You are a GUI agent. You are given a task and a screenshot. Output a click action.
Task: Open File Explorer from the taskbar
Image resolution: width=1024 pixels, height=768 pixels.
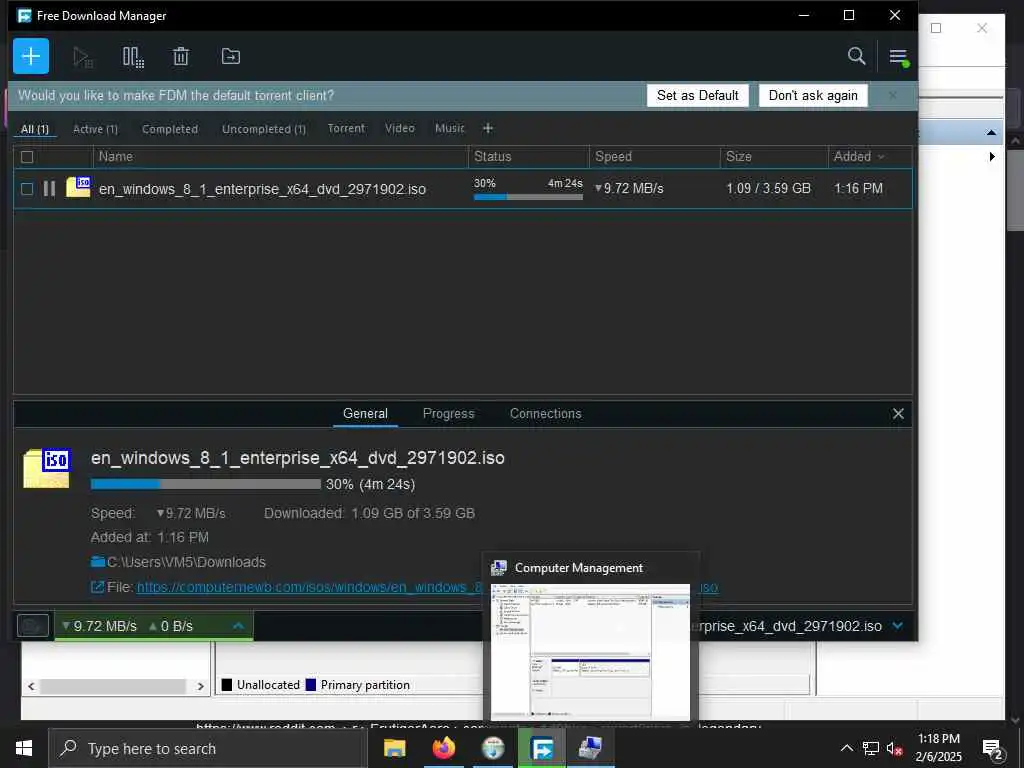click(394, 748)
